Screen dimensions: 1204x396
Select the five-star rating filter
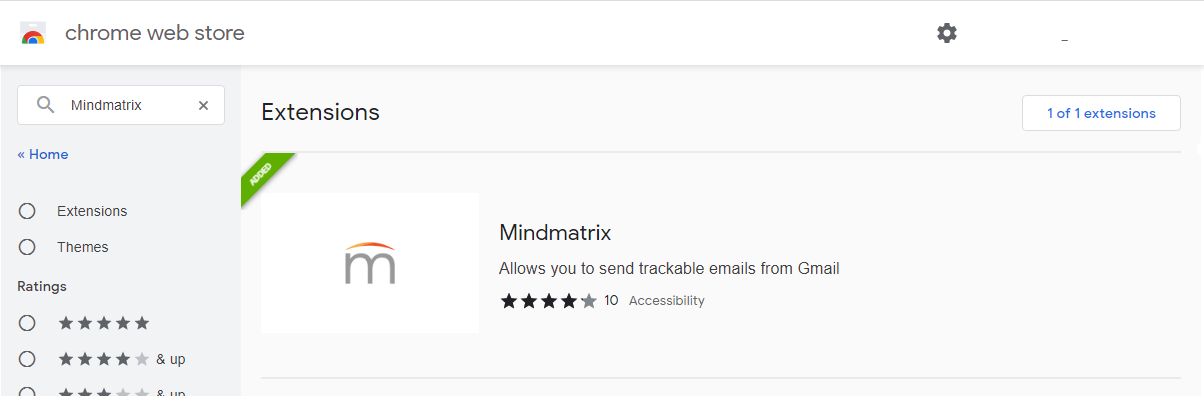pyautogui.click(x=27, y=323)
